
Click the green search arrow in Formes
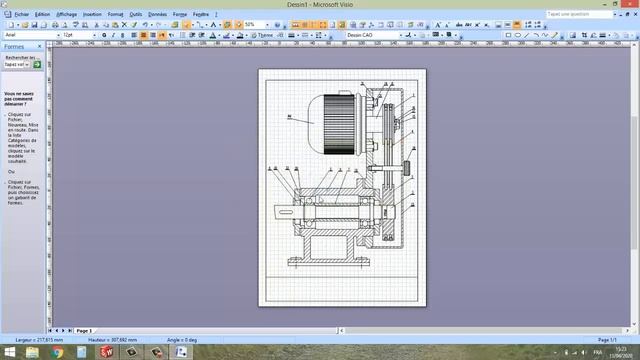click(37, 64)
